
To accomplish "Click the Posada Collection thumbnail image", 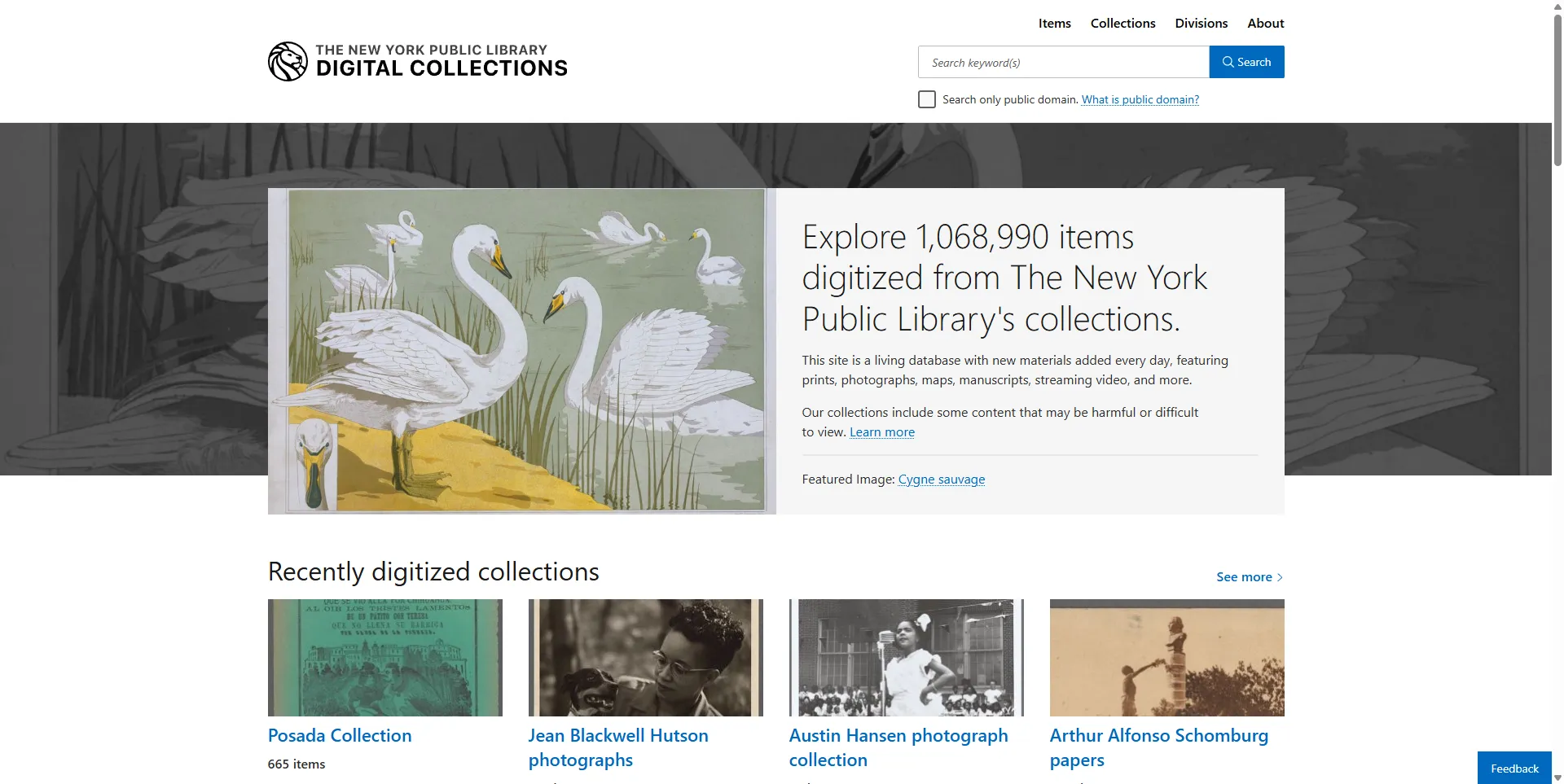I will [x=384, y=657].
